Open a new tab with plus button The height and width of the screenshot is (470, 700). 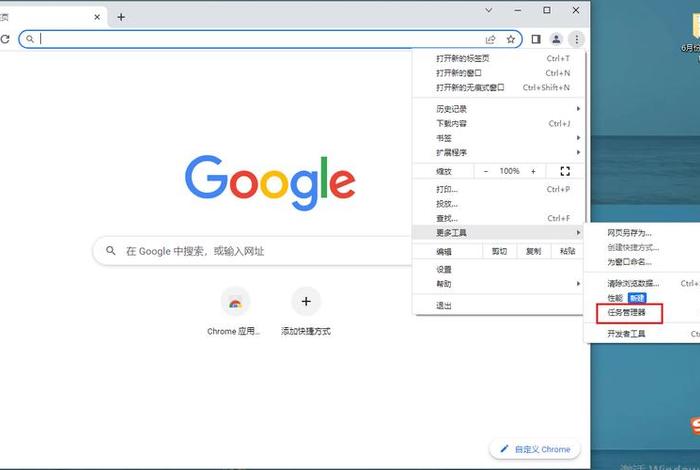[x=121, y=17]
